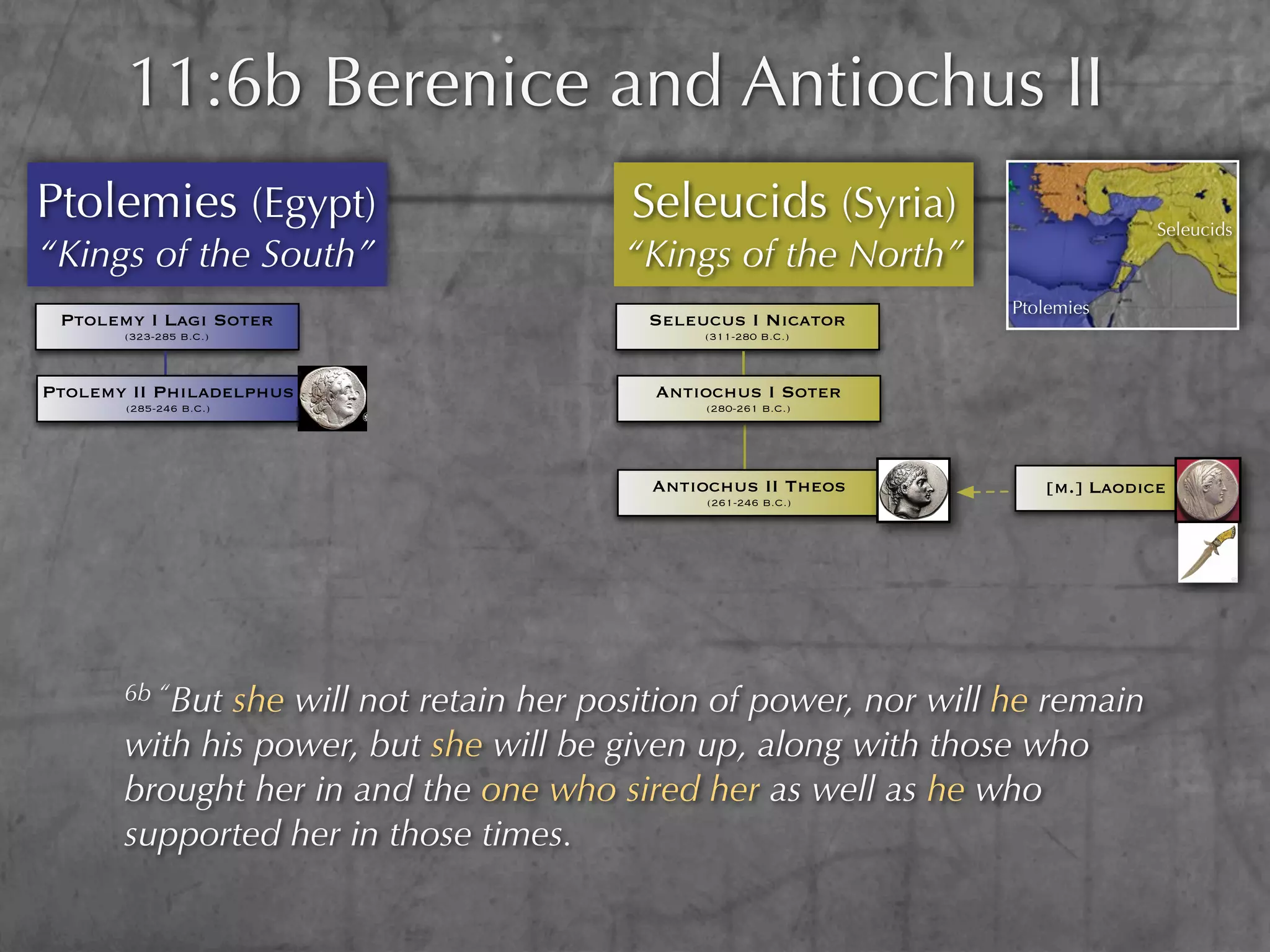This screenshot has height=952, width=1270.
Task: Click the final line 'supported her in those times.'
Action: click(347, 834)
